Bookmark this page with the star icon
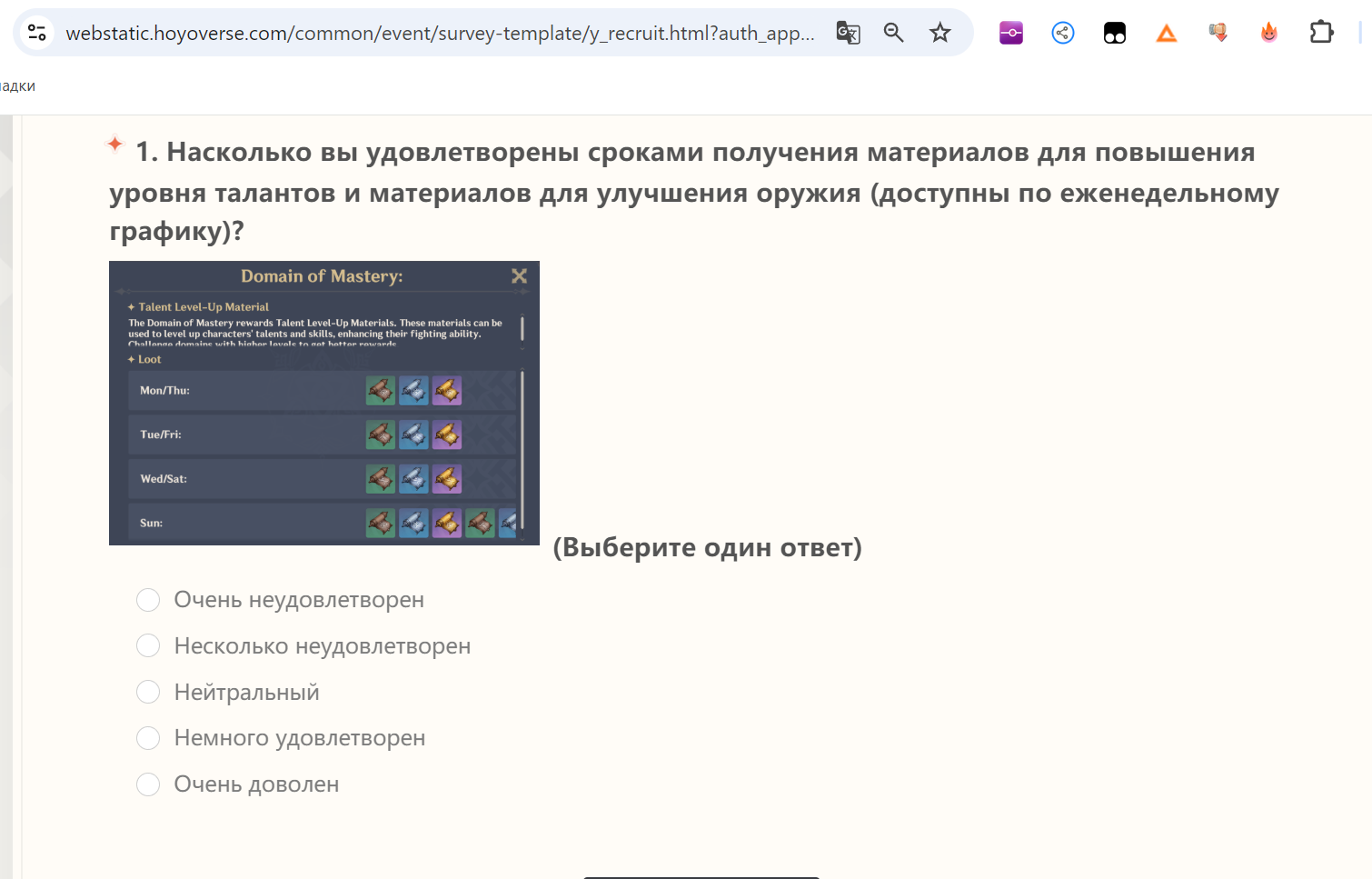 click(x=940, y=33)
